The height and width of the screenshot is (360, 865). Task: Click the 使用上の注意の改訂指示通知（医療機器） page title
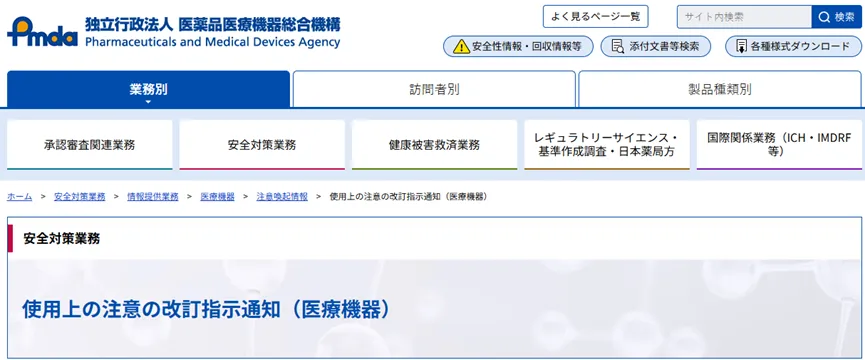pos(206,310)
